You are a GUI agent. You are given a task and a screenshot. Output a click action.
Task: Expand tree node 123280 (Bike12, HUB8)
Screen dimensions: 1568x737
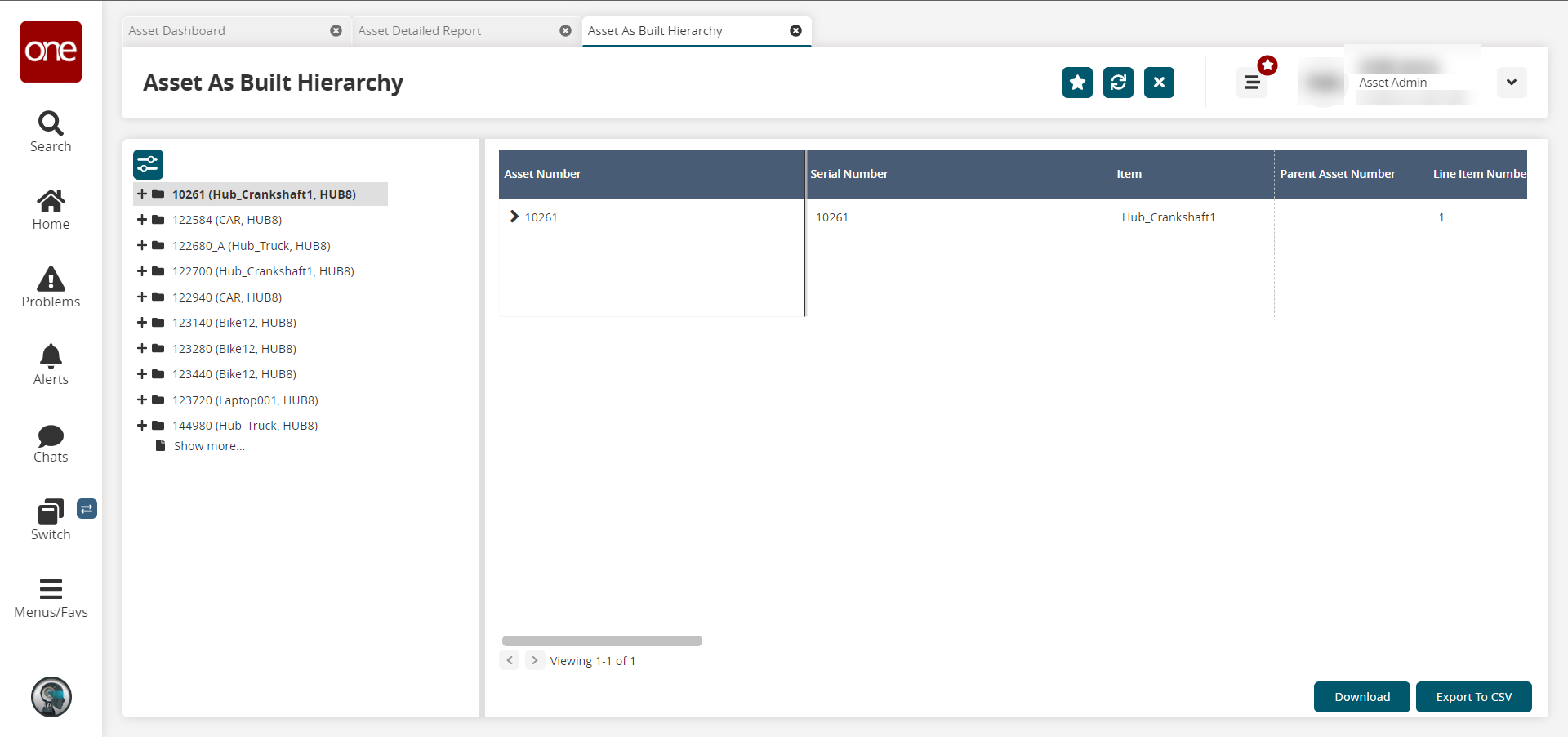[142, 349]
